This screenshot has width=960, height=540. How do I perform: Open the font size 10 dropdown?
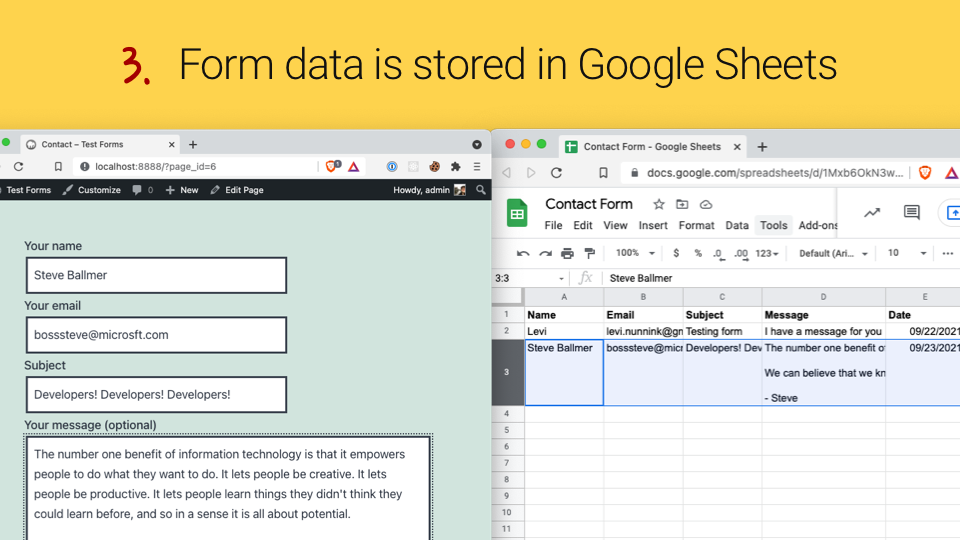[x=907, y=254]
